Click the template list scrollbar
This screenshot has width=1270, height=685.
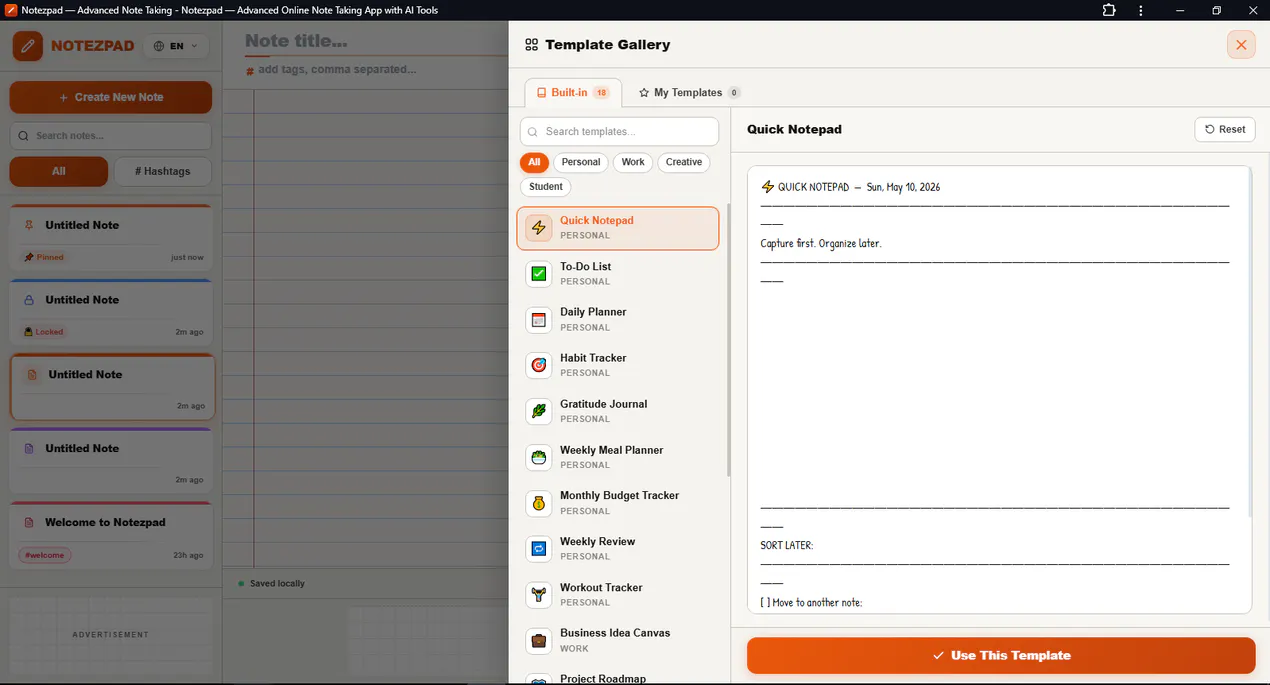click(x=728, y=340)
